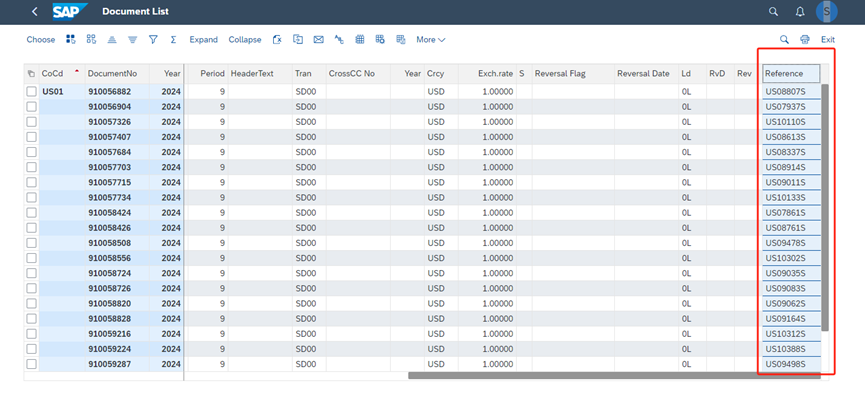The image size is (865, 404).
Task: Click the print icon near Exit
Action: [805, 40]
